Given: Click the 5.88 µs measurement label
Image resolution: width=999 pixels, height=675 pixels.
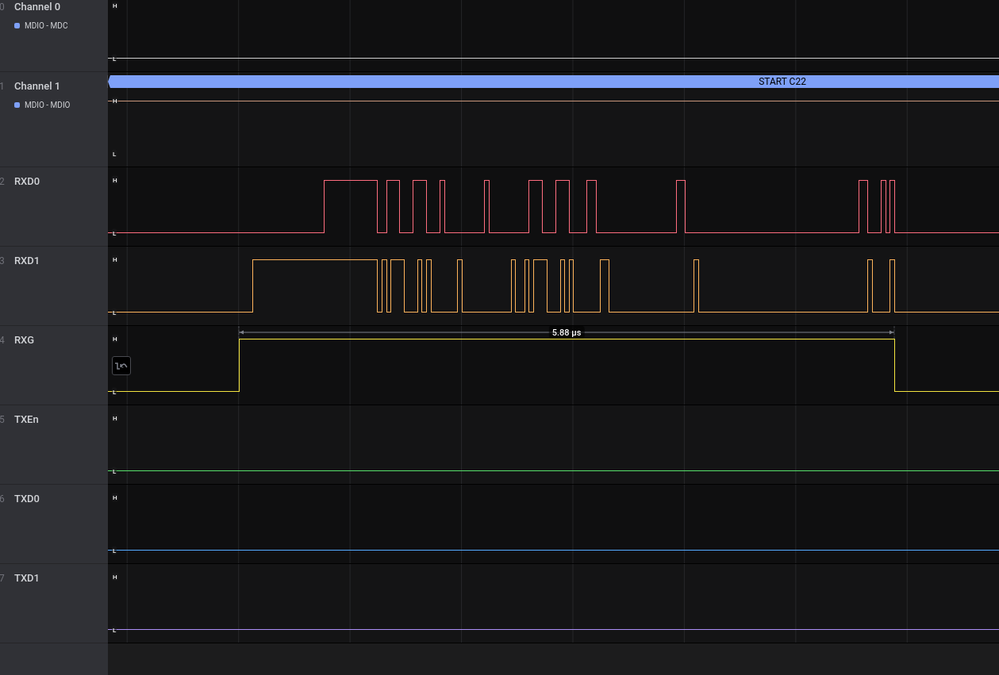Looking at the screenshot, I should click(x=566, y=333).
